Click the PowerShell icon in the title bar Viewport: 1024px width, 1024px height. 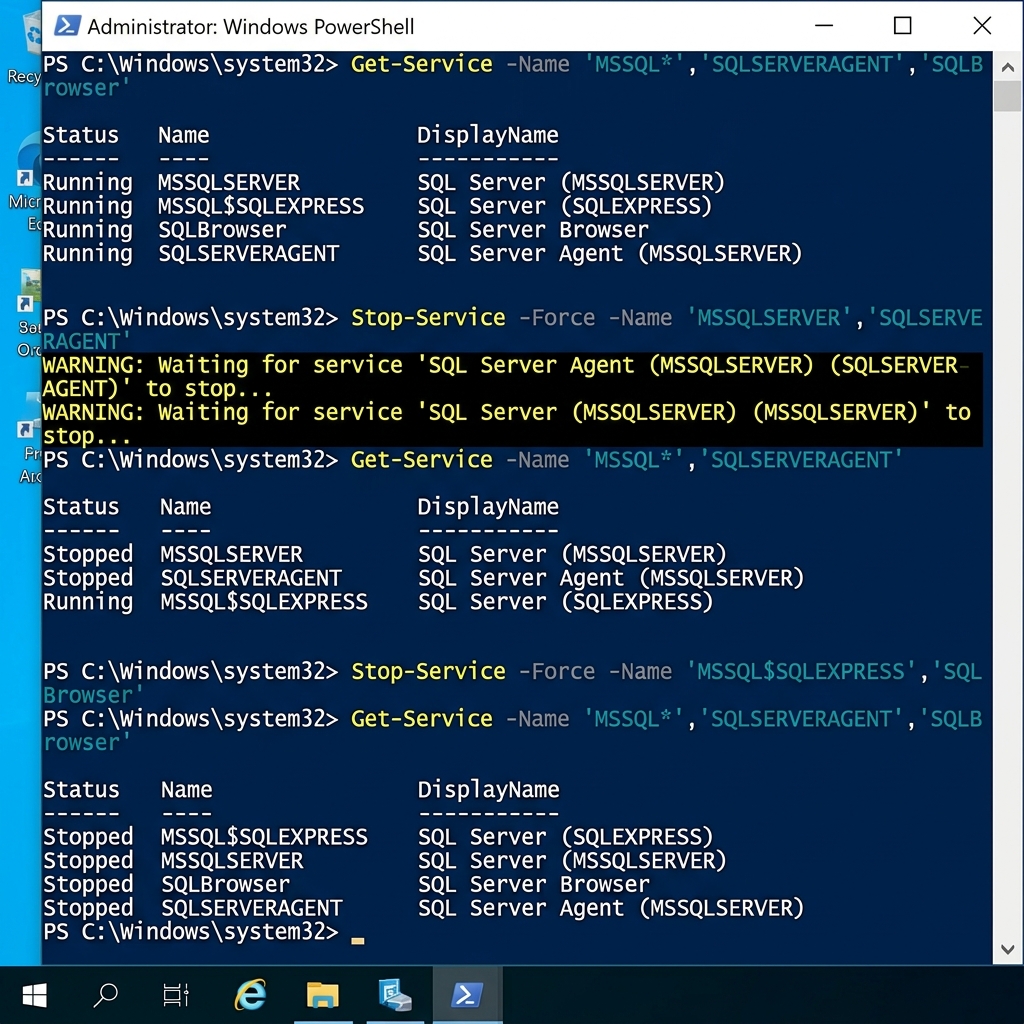(x=67, y=25)
